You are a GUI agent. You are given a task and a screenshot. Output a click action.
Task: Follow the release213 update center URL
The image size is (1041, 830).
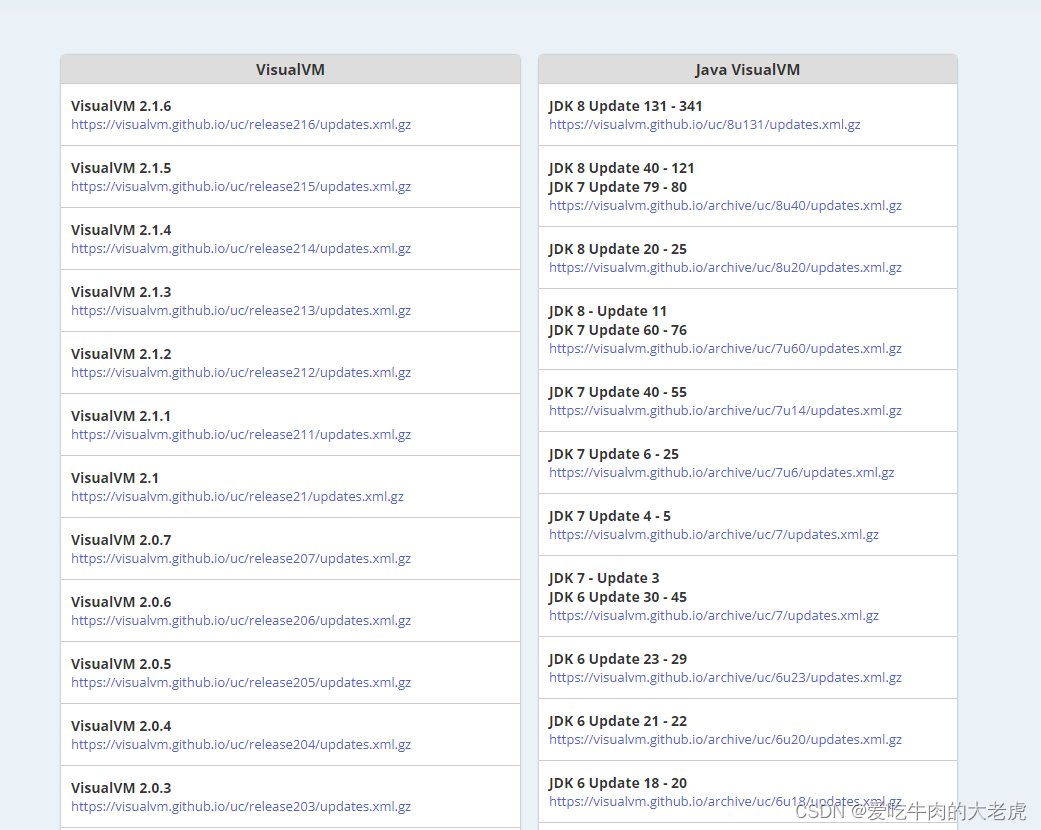[x=241, y=311]
